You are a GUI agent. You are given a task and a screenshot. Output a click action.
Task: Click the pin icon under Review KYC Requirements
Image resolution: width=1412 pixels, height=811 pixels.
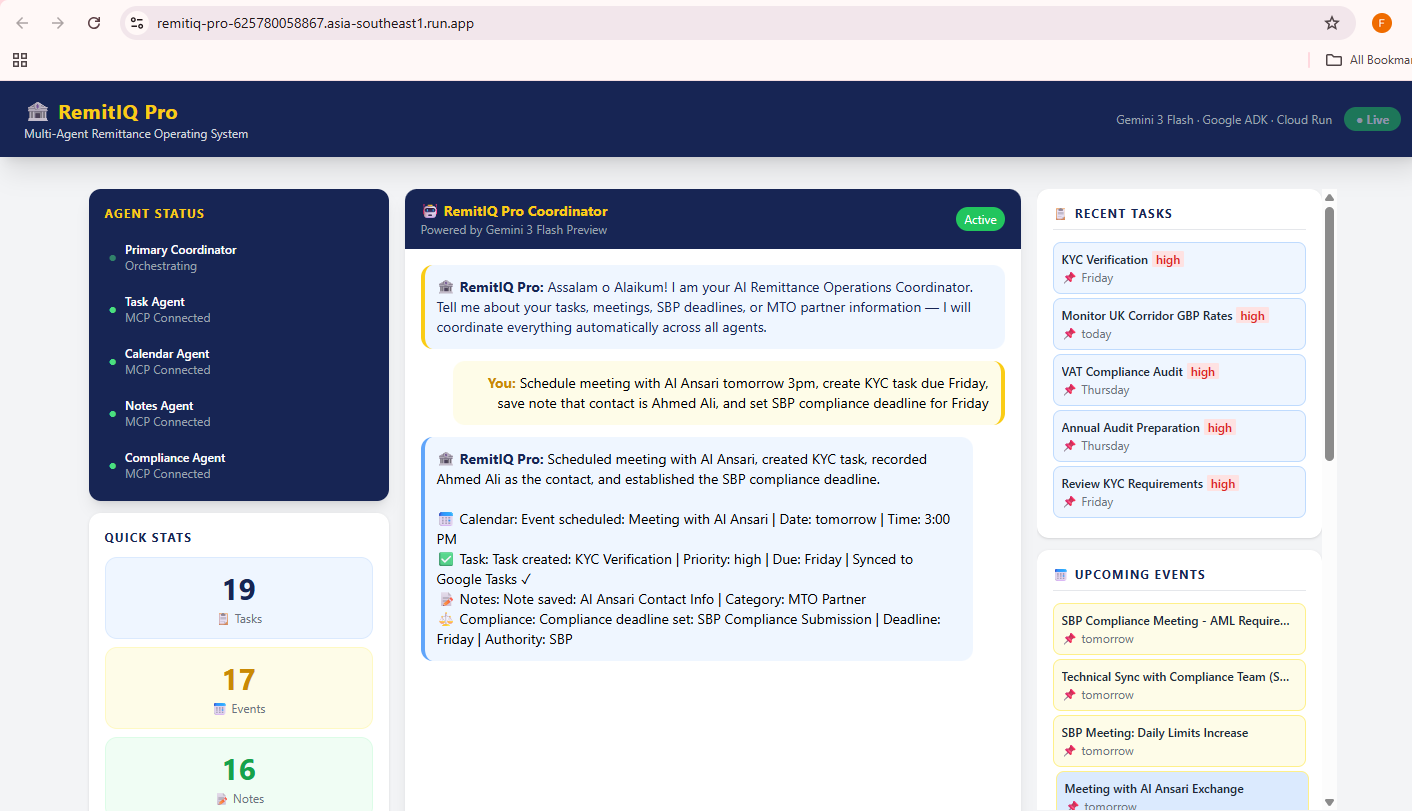1069,502
